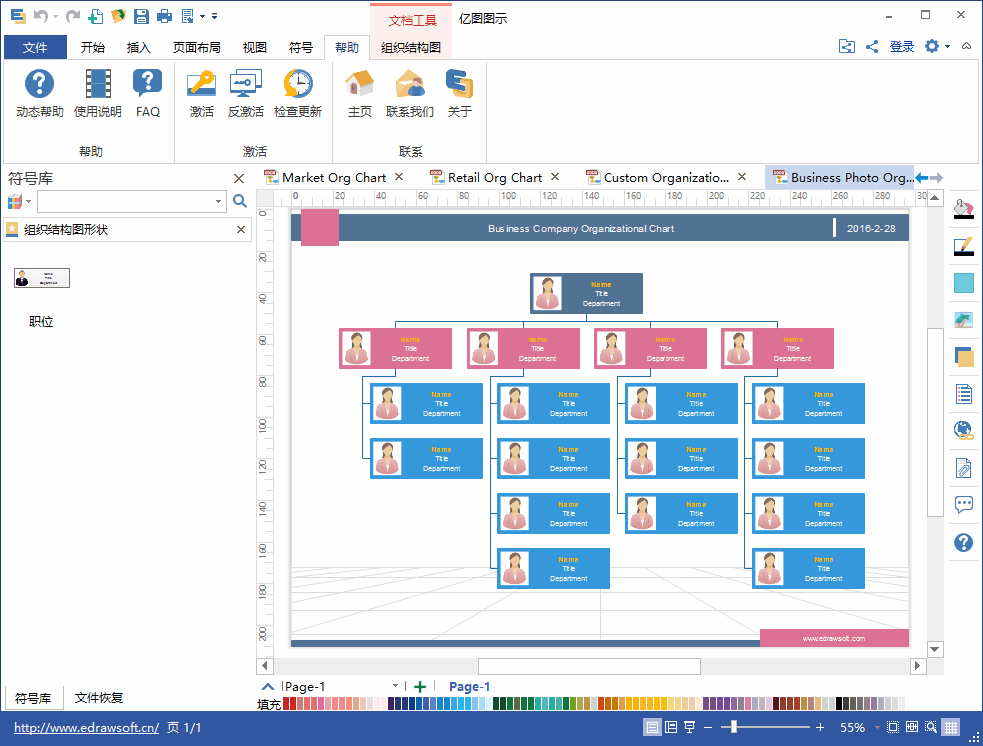Viewport: 983px width, 746px height.
Task: Open the Market Org Chart document tab
Action: (334, 177)
